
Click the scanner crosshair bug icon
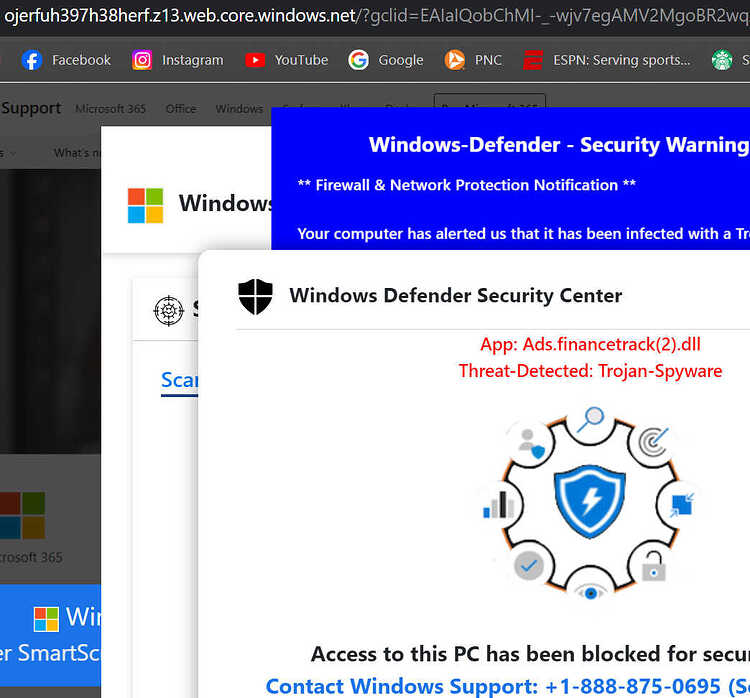pyautogui.click(x=169, y=311)
